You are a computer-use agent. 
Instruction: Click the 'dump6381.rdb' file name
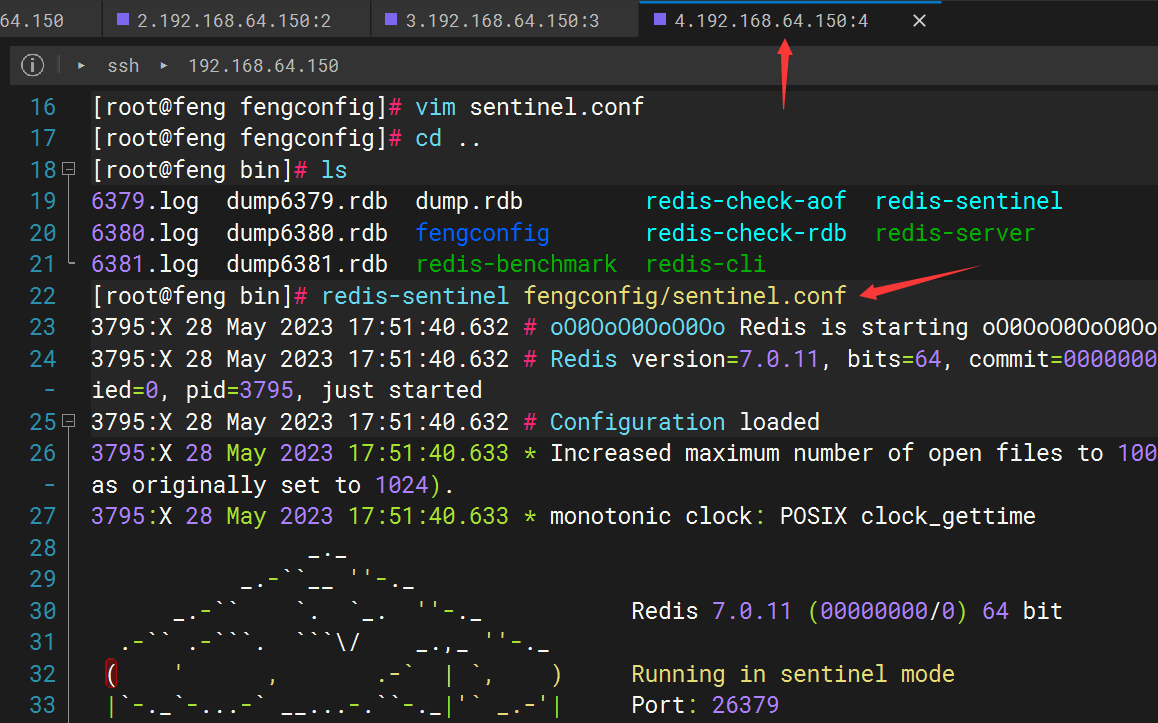tap(307, 264)
